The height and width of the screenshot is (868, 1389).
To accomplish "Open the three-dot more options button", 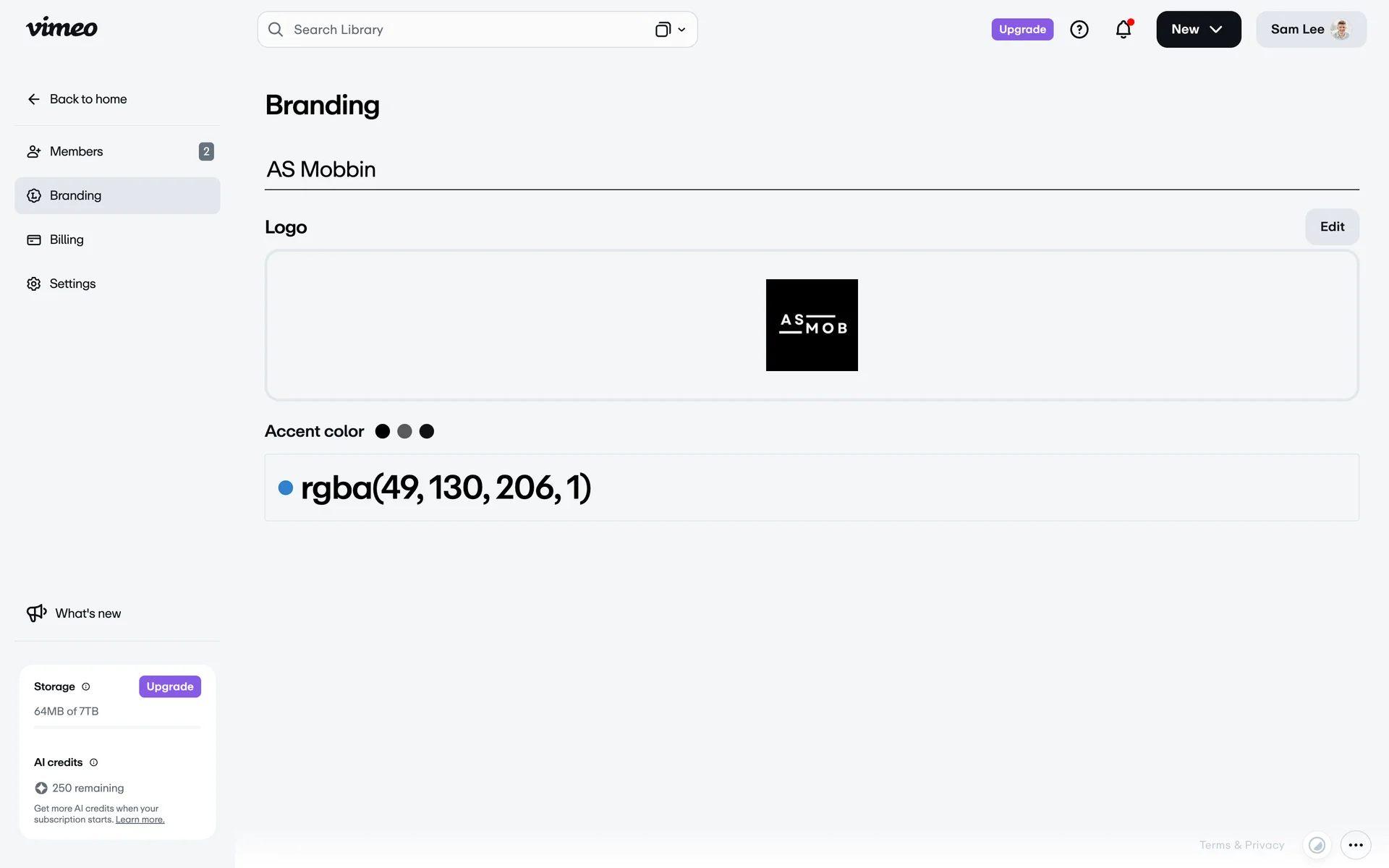I will 1355,845.
